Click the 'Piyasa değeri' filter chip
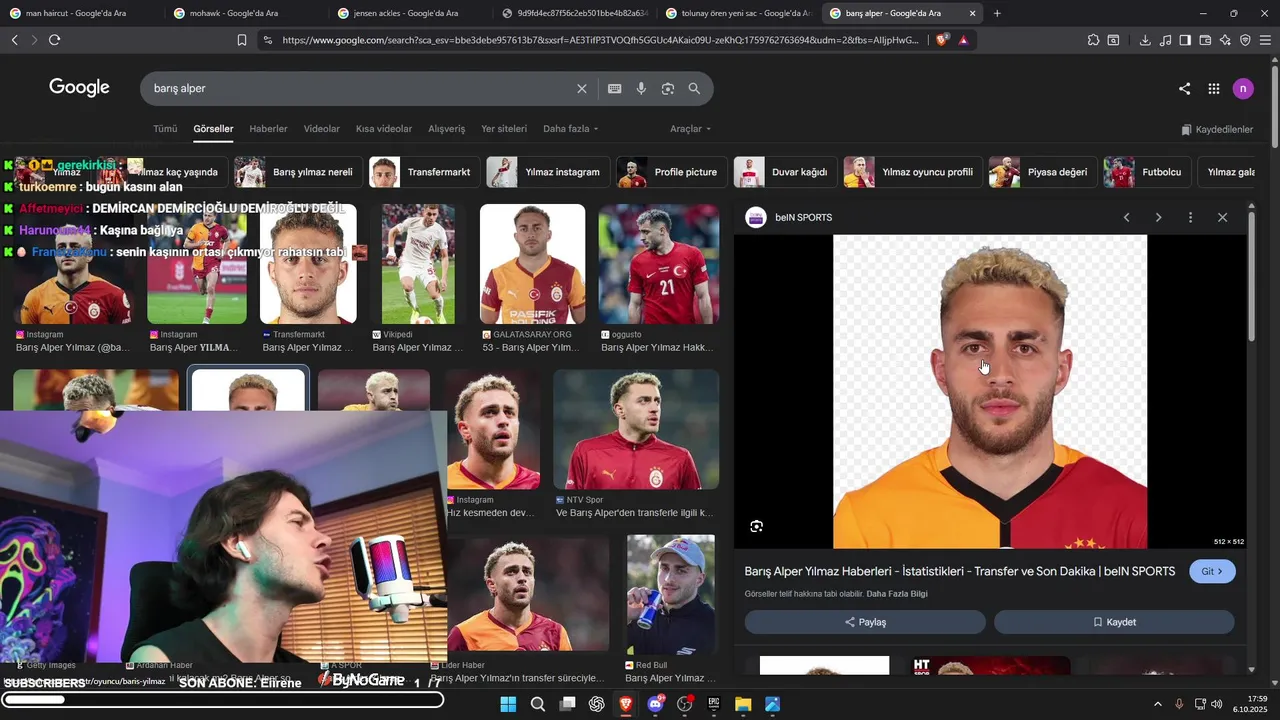 [x=1043, y=172]
